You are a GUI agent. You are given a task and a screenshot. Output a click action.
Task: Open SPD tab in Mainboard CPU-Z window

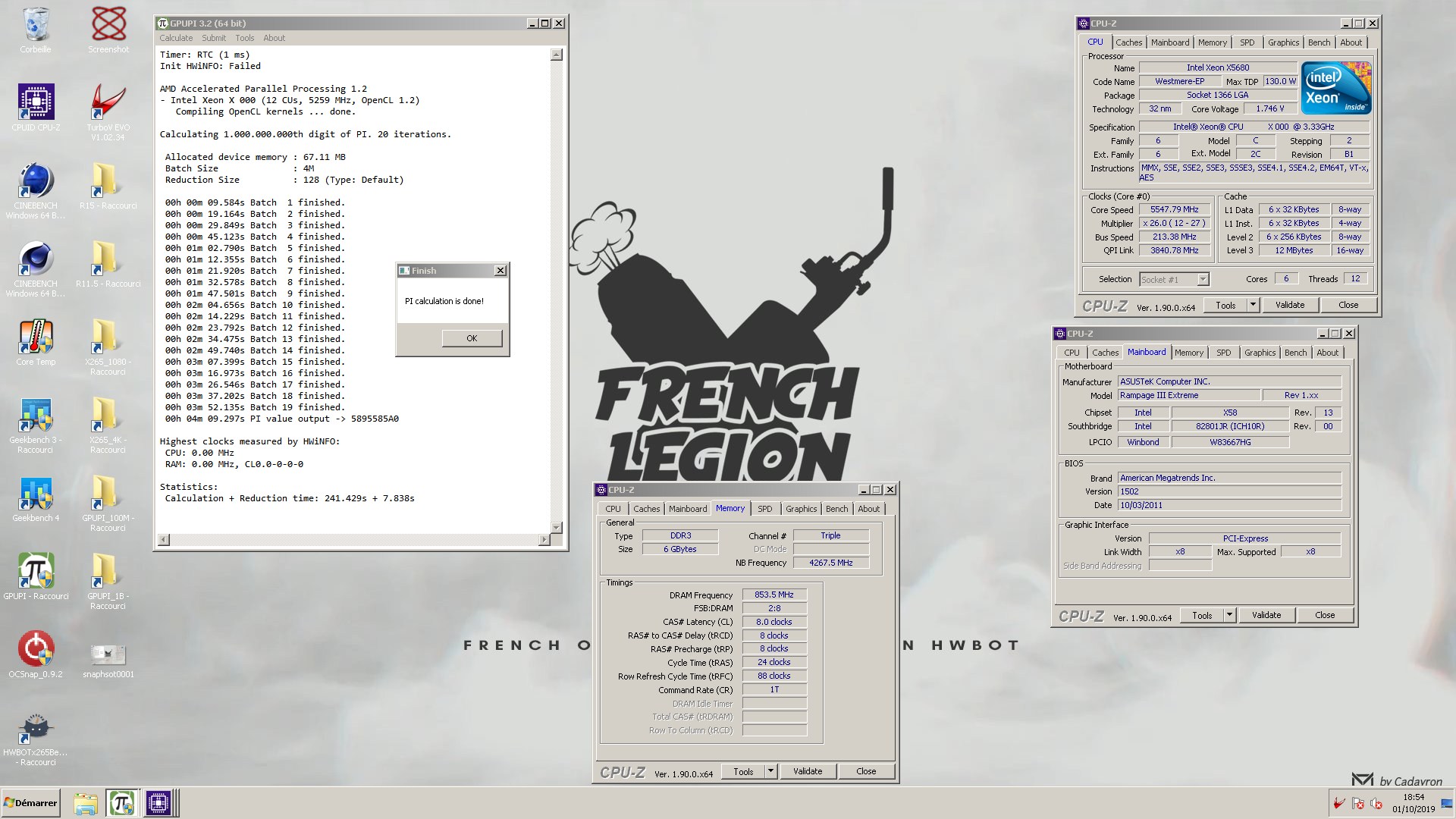pos(1223,353)
